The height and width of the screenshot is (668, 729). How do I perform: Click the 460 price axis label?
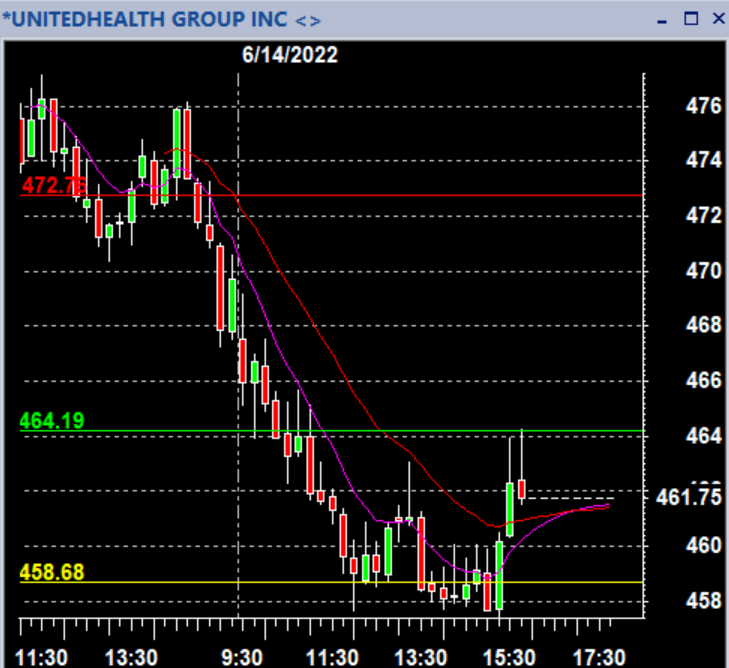click(703, 545)
